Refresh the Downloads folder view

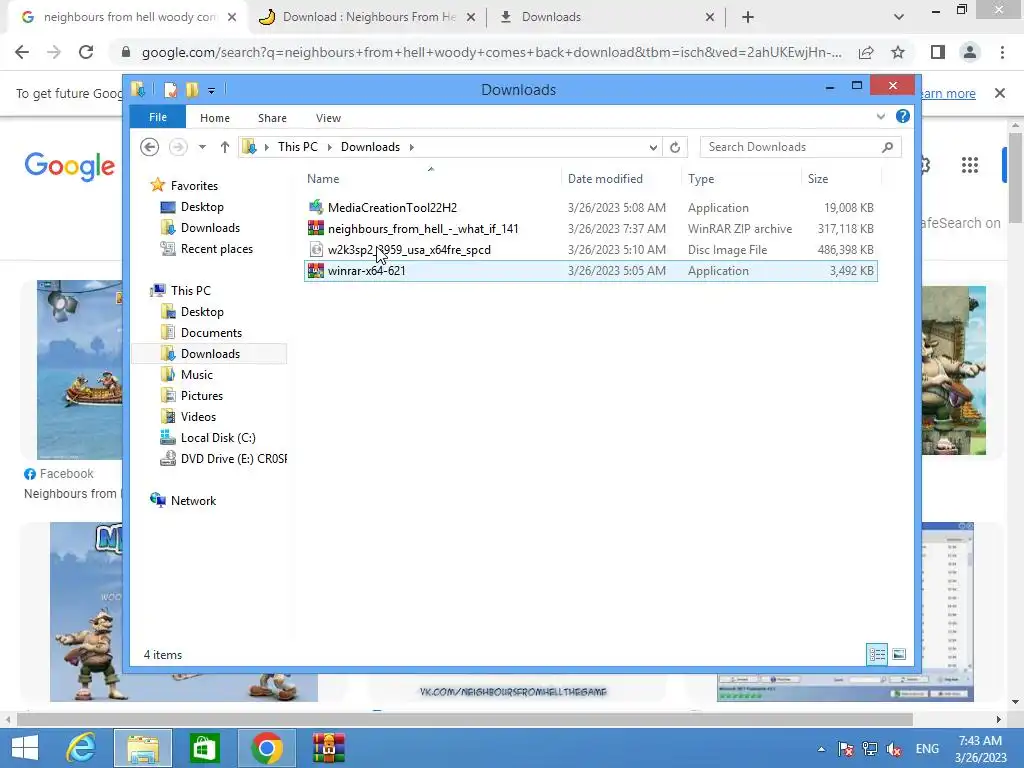[675, 147]
